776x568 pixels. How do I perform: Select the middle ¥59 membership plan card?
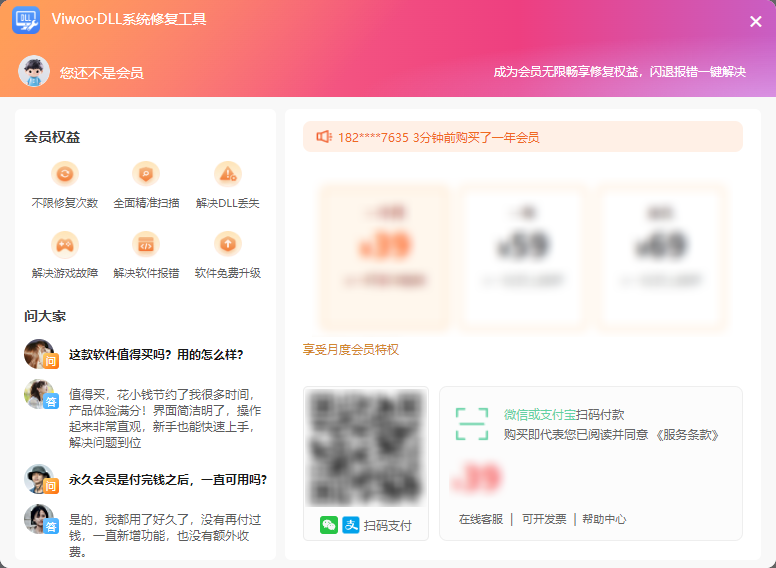(x=523, y=256)
